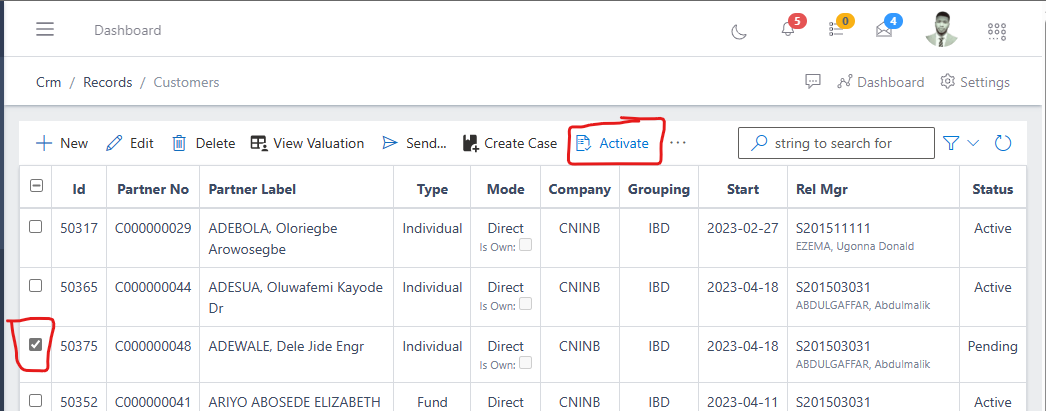This screenshot has width=1046, height=411.
Task: Click the Pending status cell
Action: pyautogui.click(x=993, y=346)
